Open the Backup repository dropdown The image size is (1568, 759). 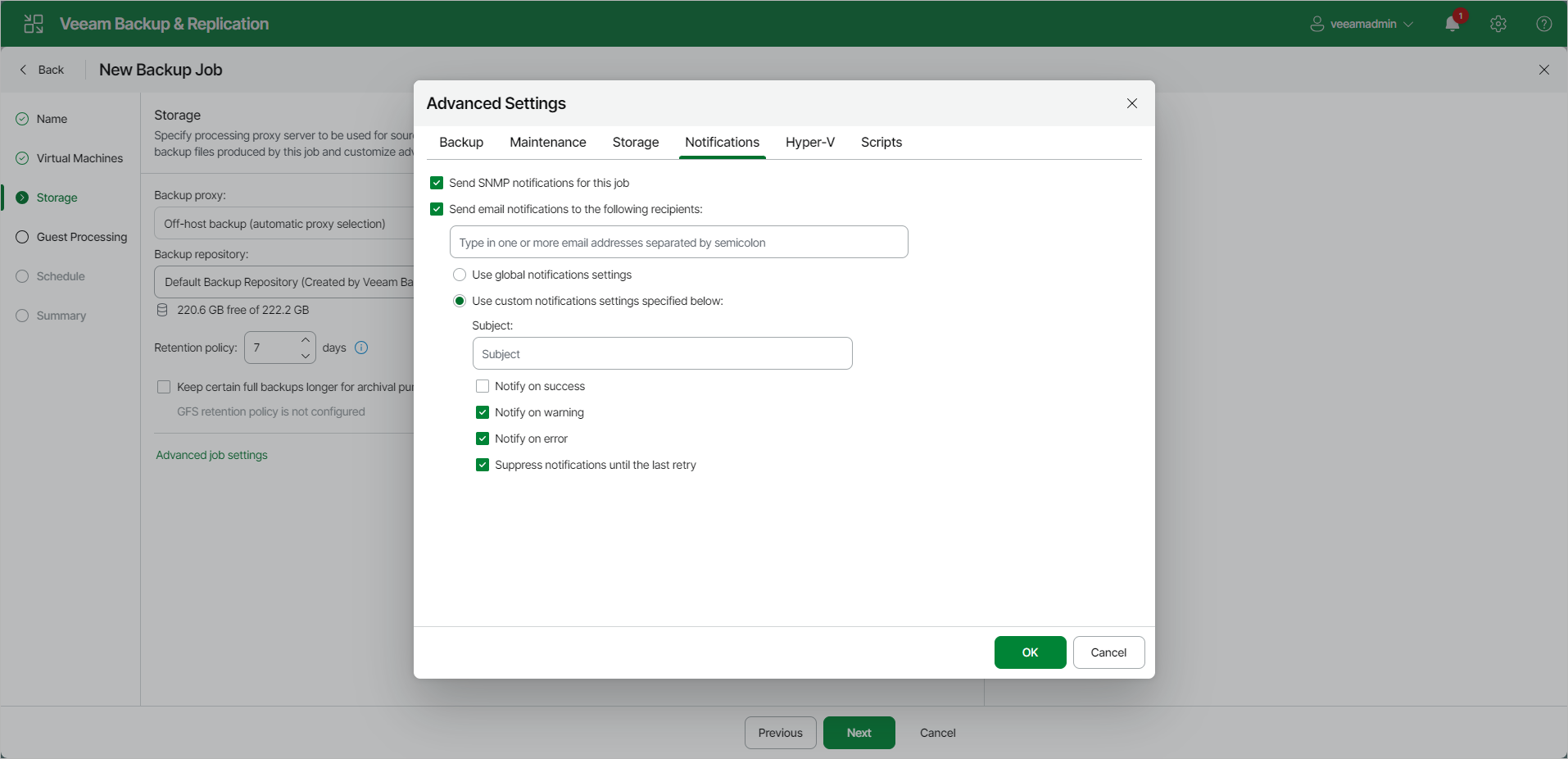(x=284, y=282)
